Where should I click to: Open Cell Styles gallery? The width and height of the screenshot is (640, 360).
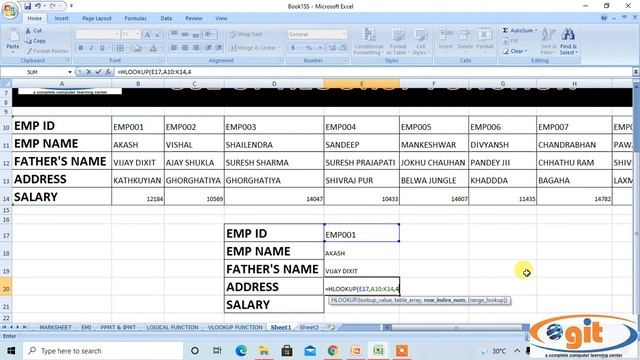coord(420,41)
